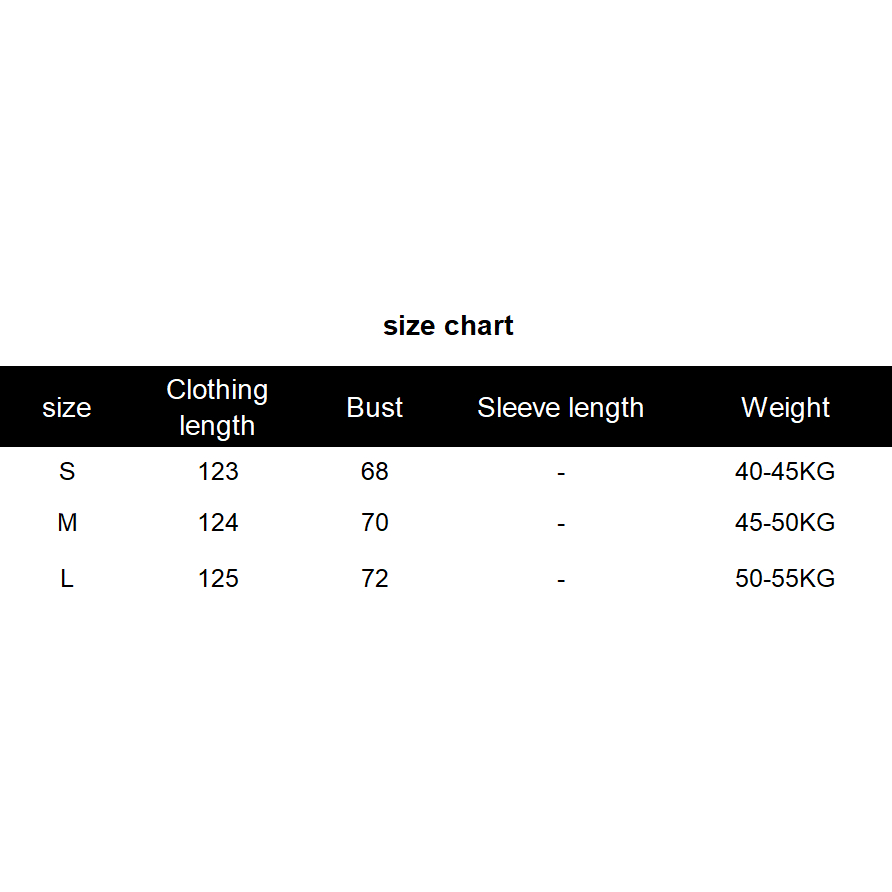Select the weight range 50-55KG
This screenshot has height=892, width=892.
tap(785, 579)
